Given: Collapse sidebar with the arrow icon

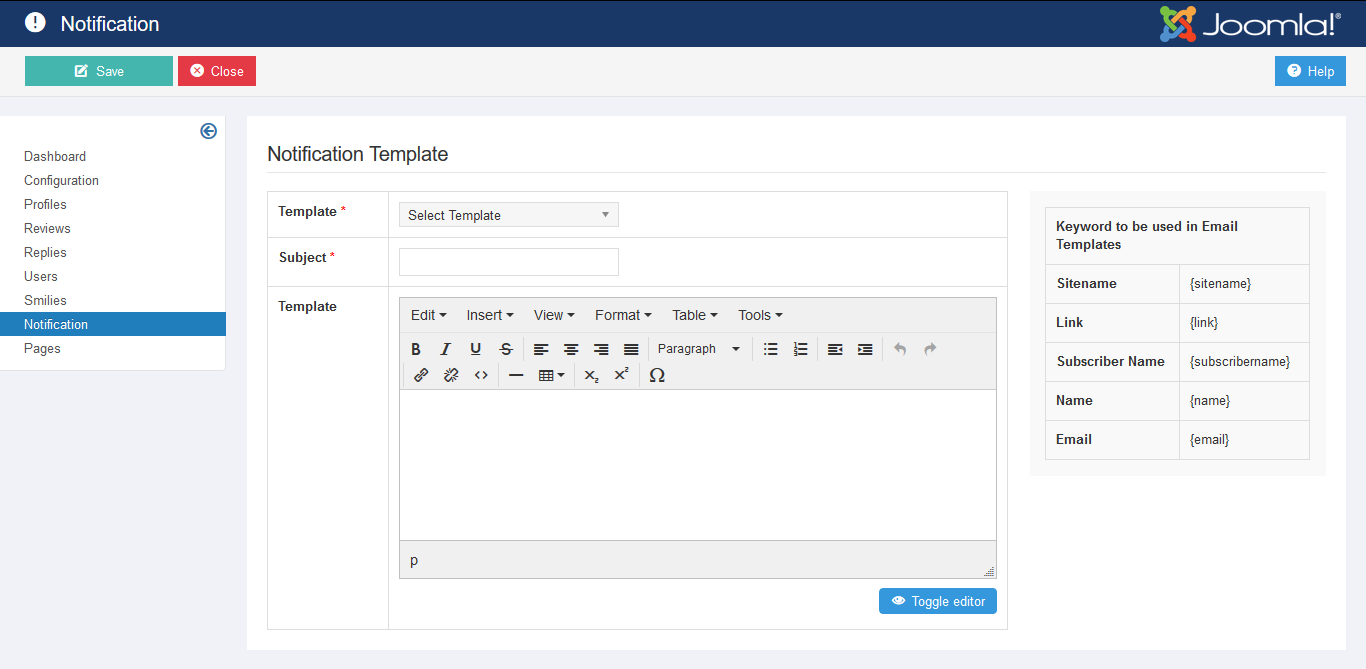Looking at the screenshot, I should click(208, 131).
